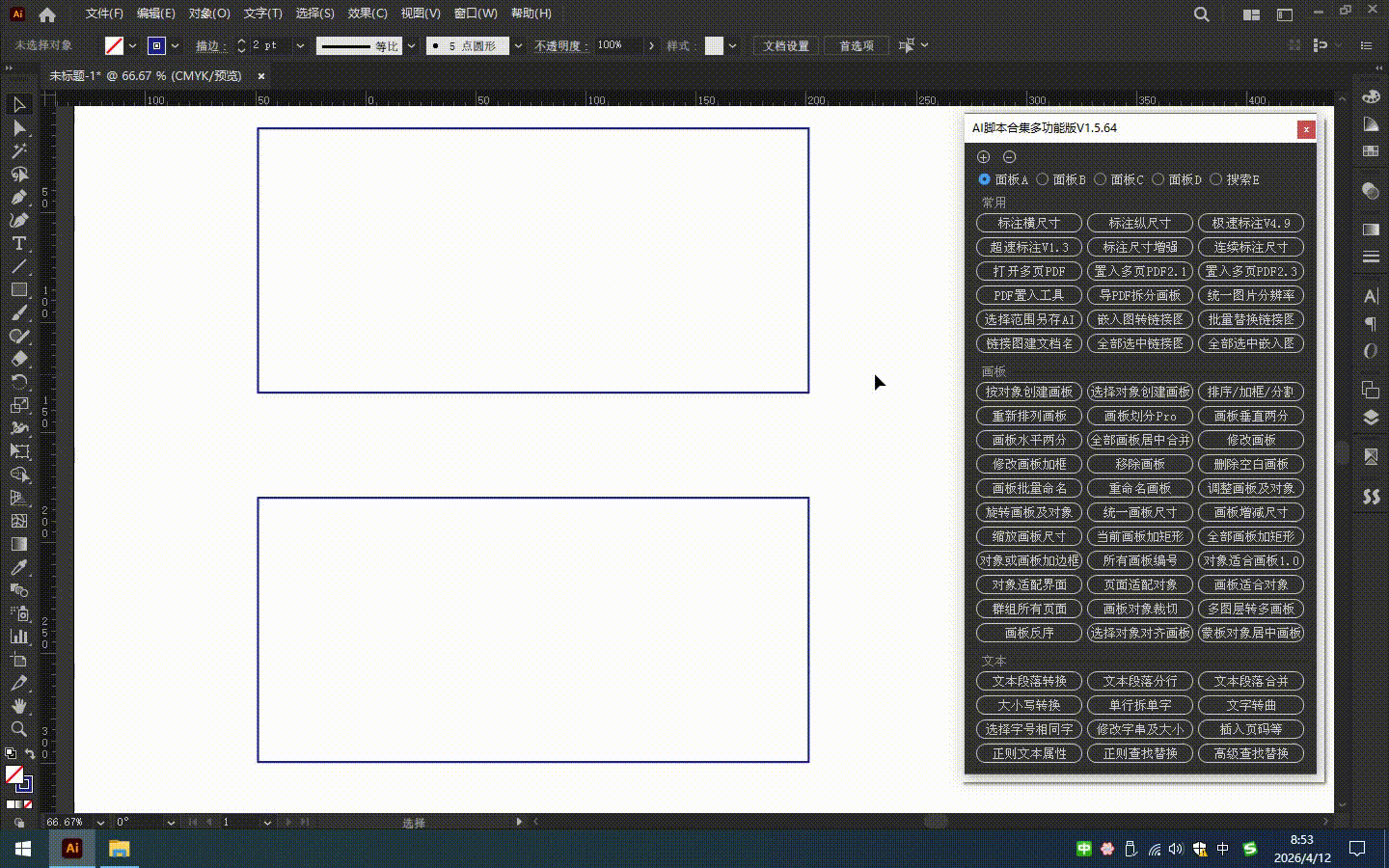The width and height of the screenshot is (1389, 868).
Task: Open the Home screen icon
Action: [47, 14]
